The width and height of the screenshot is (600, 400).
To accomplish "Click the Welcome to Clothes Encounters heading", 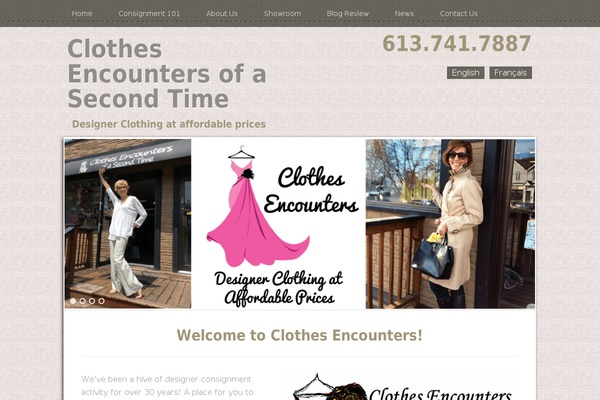I will pos(300,335).
